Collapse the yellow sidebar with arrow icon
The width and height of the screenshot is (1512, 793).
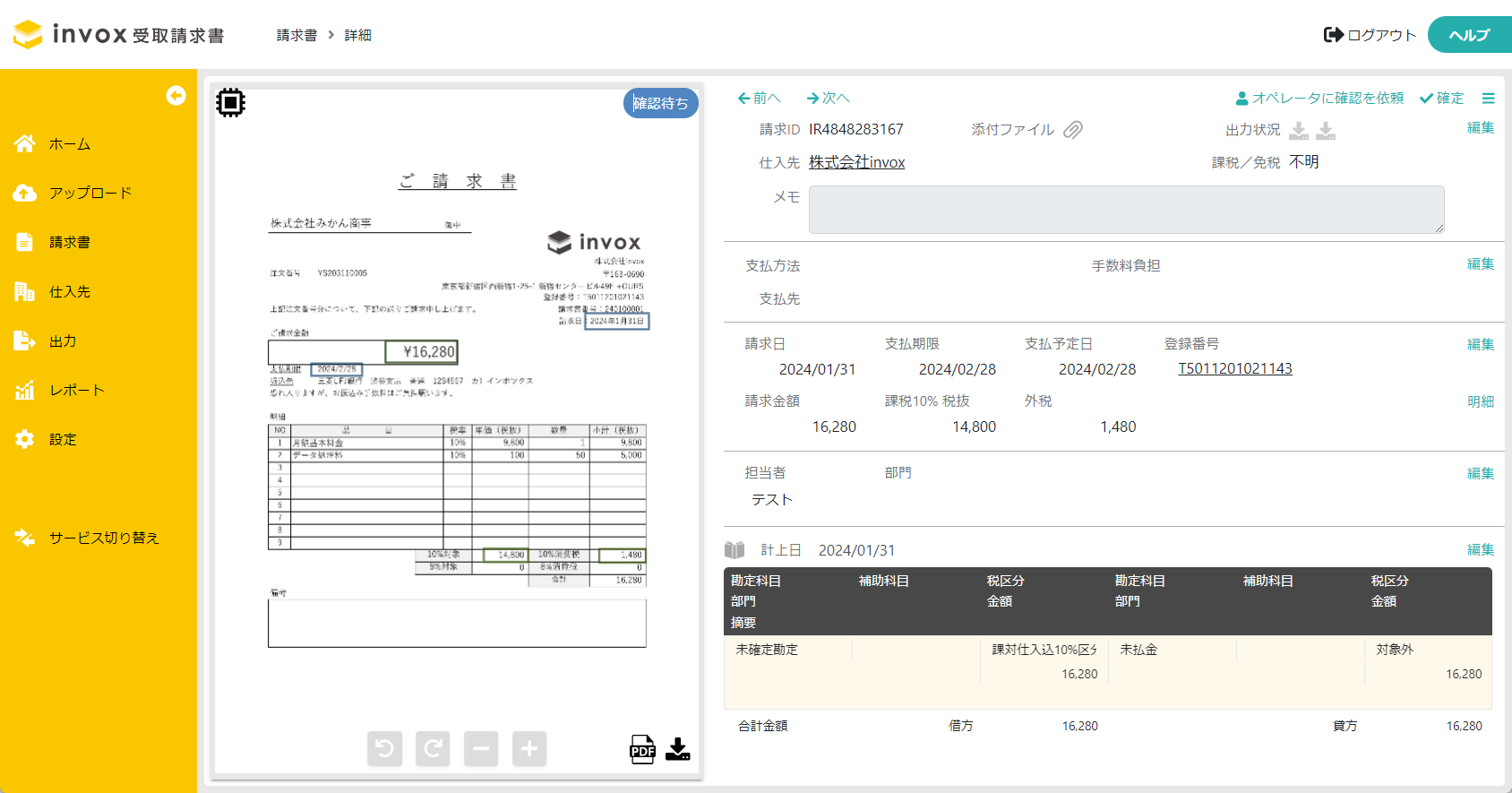[176, 96]
